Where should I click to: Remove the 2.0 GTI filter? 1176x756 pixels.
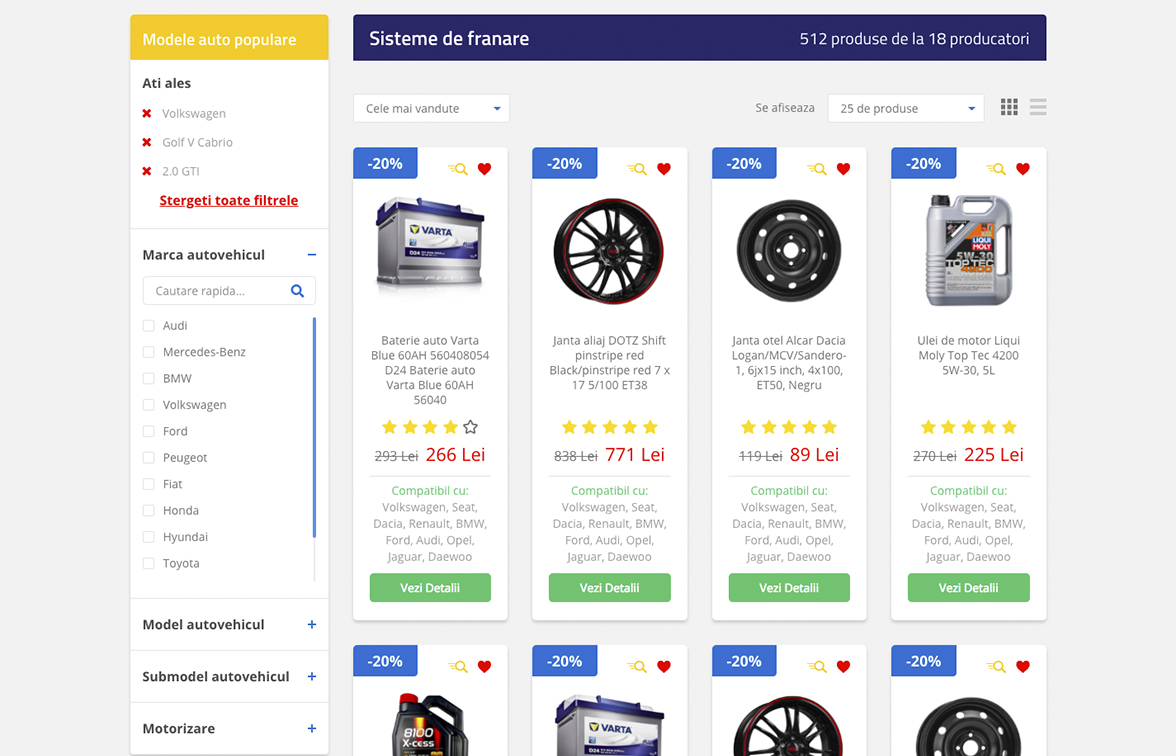point(147,172)
